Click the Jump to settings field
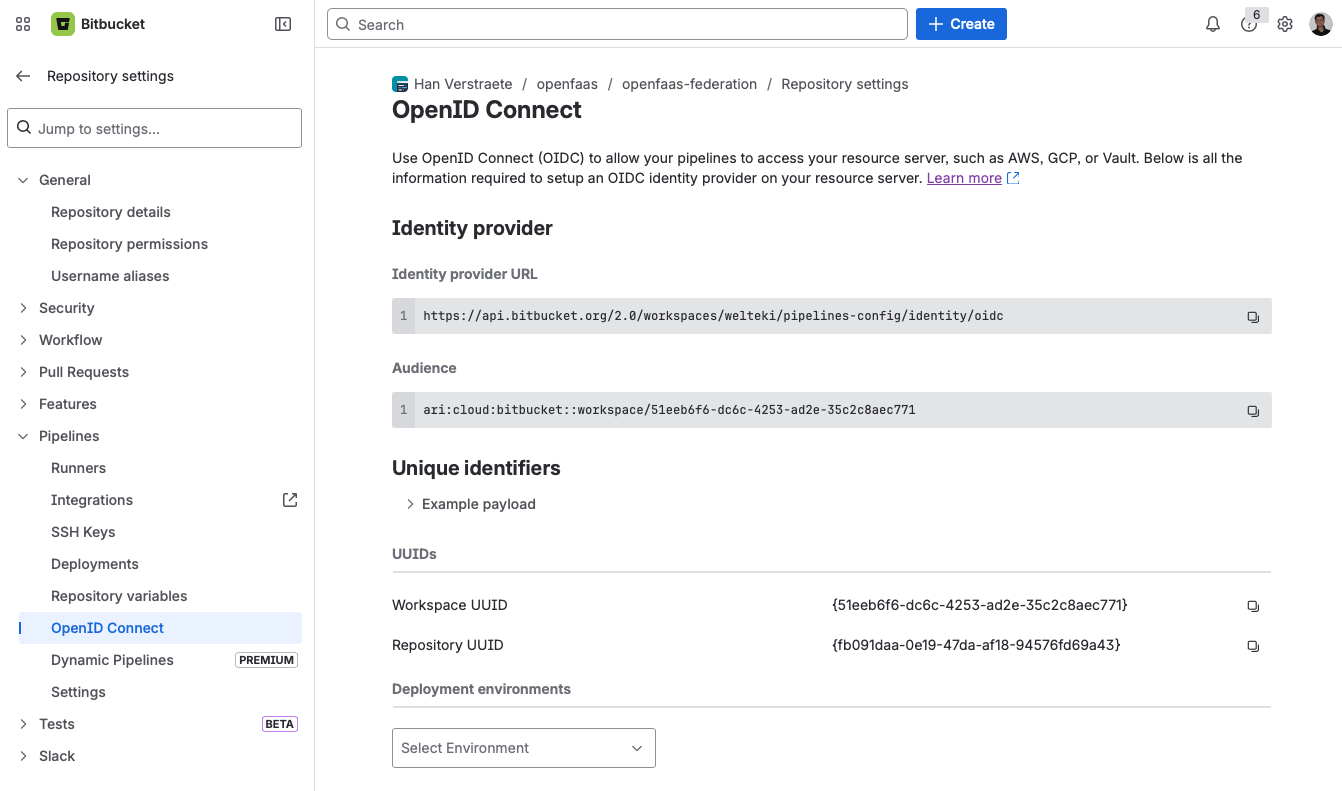The image size is (1342, 791). [154, 128]
